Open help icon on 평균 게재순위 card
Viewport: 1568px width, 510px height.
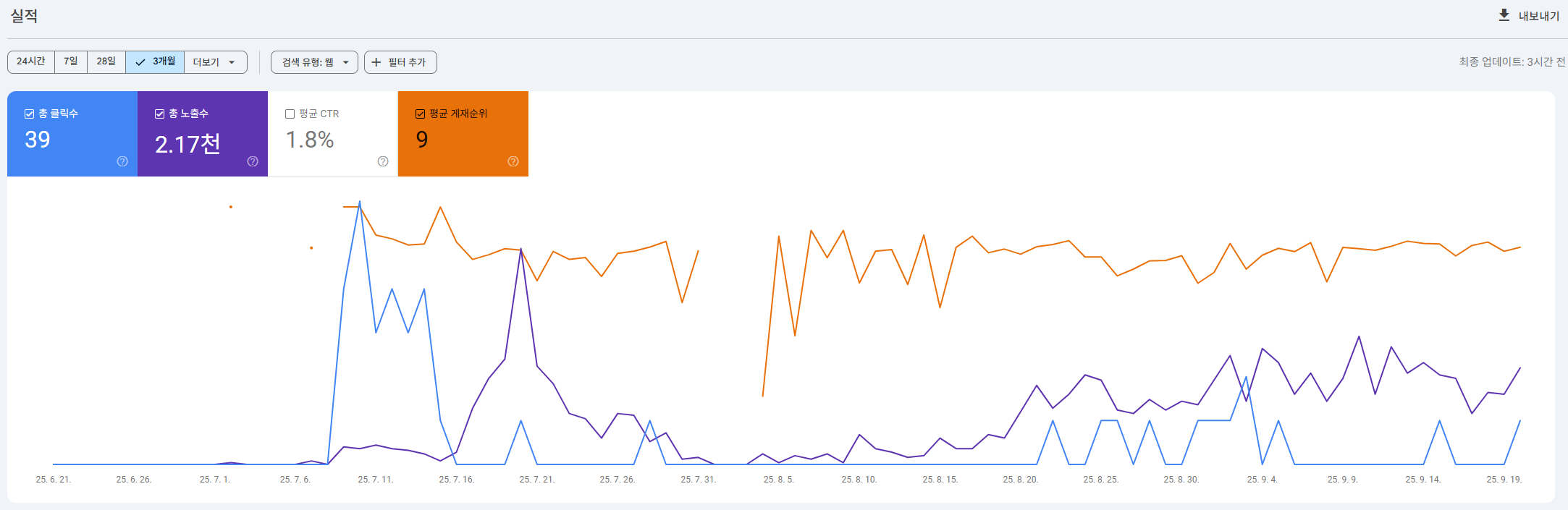(x=513, y=161)
